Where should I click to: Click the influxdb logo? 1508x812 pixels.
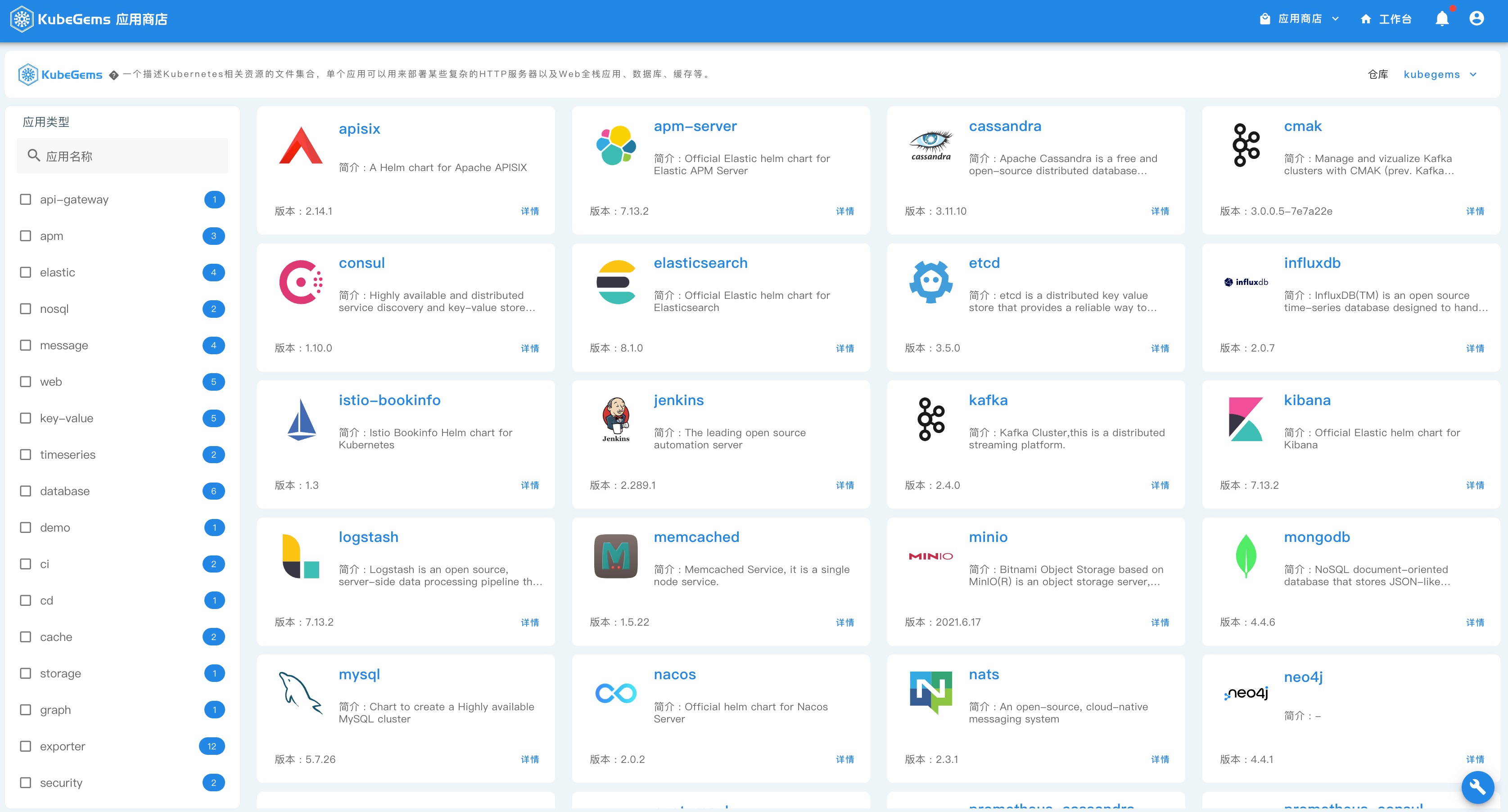tap(1246, 282)
